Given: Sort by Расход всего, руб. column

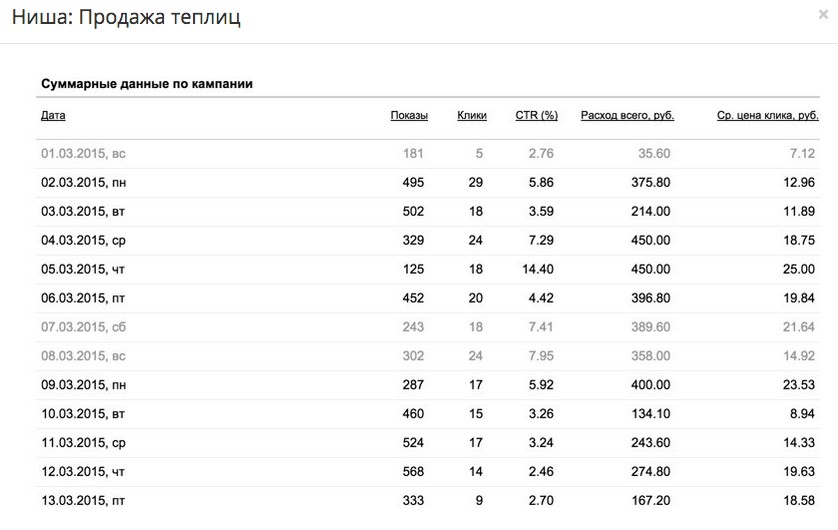Looking at the screenshot, I should [627, 115].
